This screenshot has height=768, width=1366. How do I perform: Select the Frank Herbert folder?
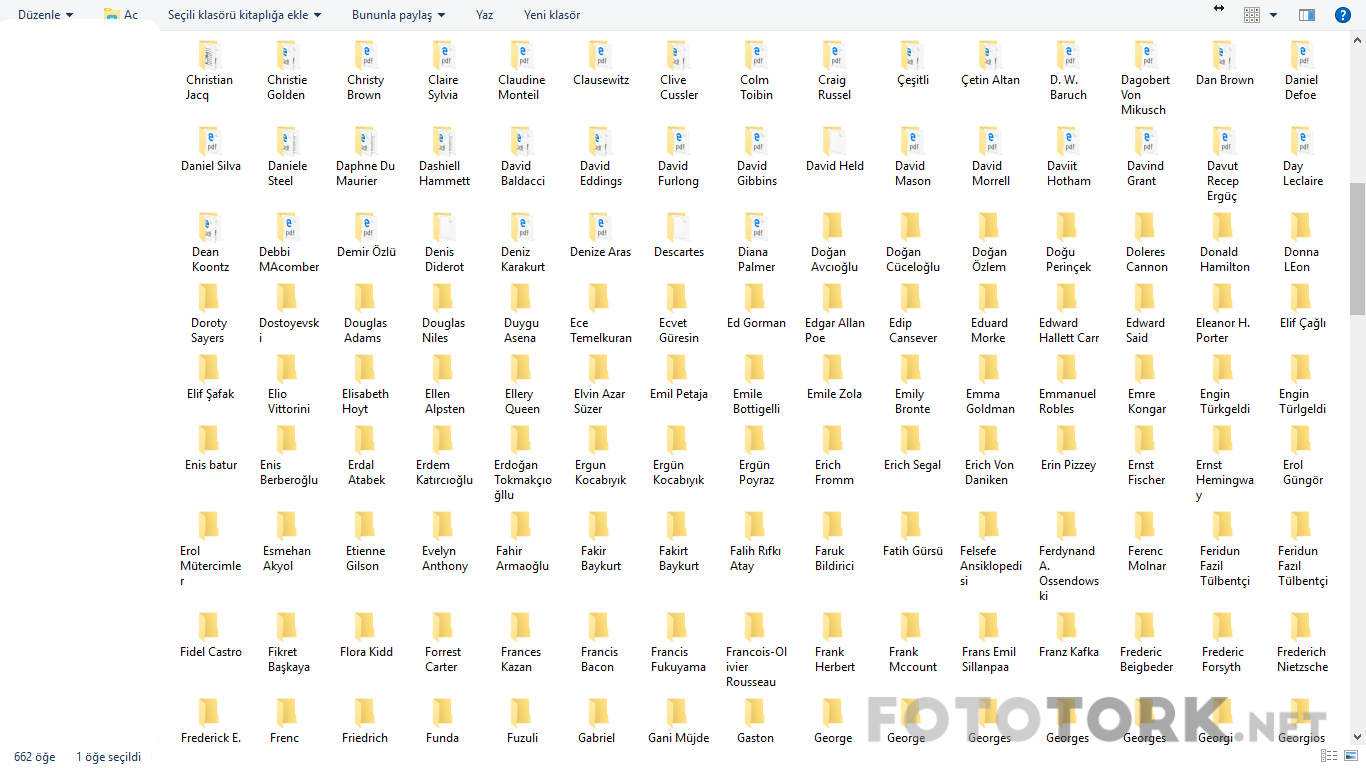click(x=833, y=643)
